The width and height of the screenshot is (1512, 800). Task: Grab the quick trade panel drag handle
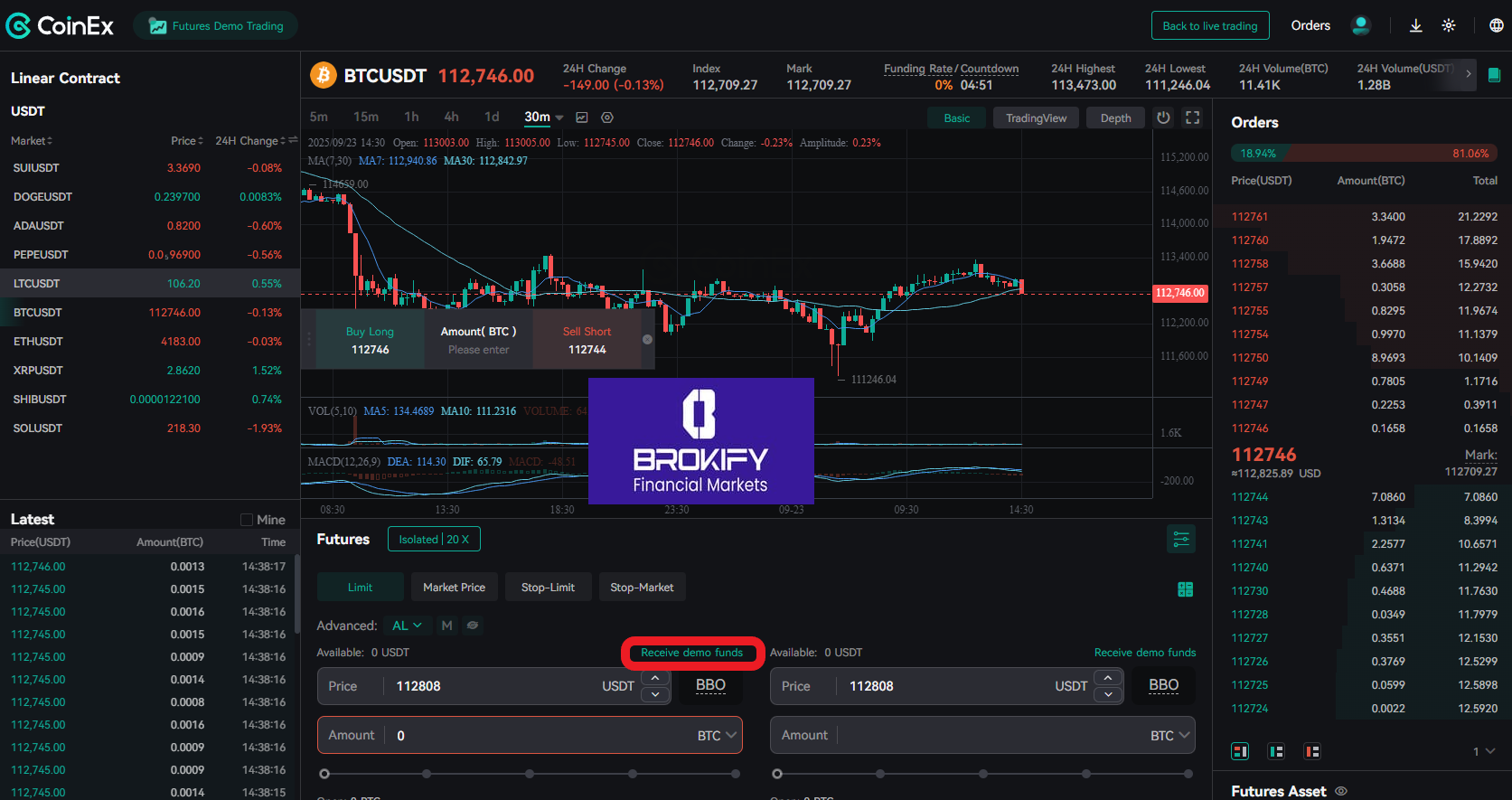[x=308, y=339]
